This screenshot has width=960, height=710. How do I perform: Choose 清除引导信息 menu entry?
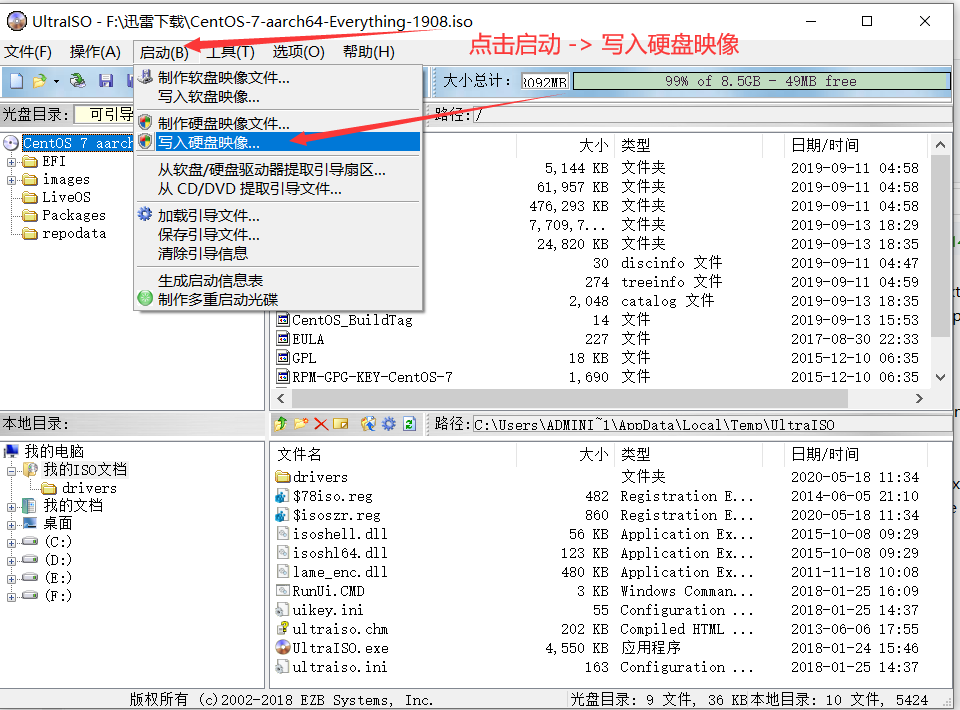(x=279, y=253)
